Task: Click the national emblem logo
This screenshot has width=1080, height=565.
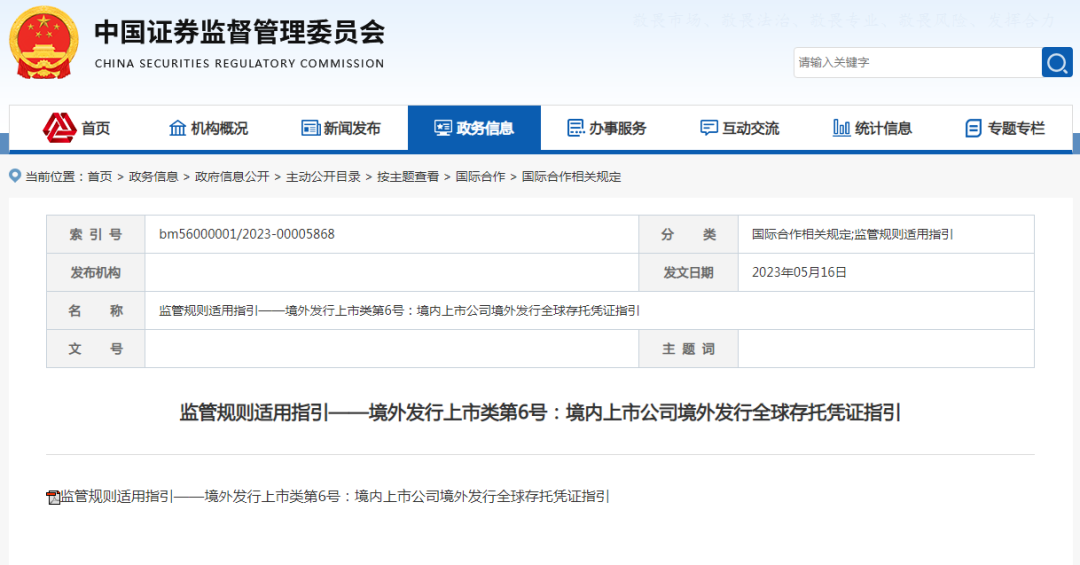Action: (43, 43)
